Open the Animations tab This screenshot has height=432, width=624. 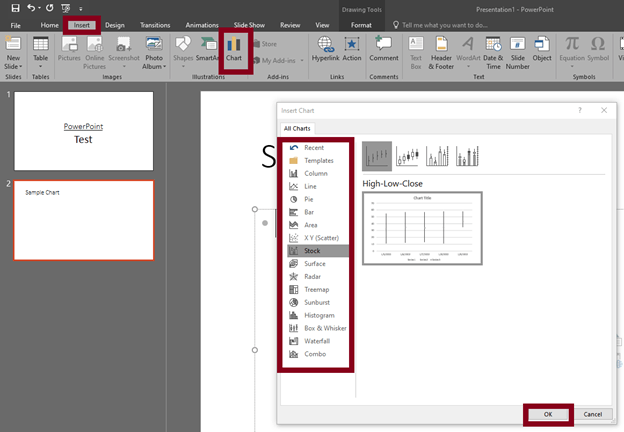click(x=202, y=25)
